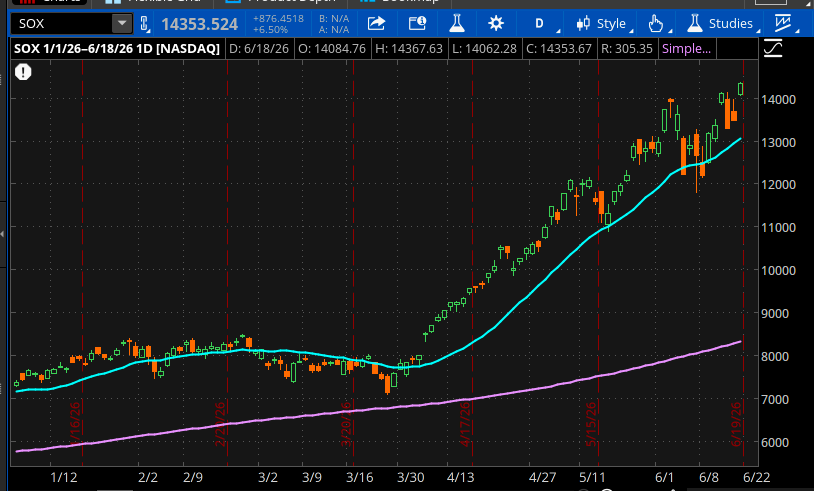Click the latest green candle near 14353
This screenshot has height=491, width=814.
tap(740, 89)
